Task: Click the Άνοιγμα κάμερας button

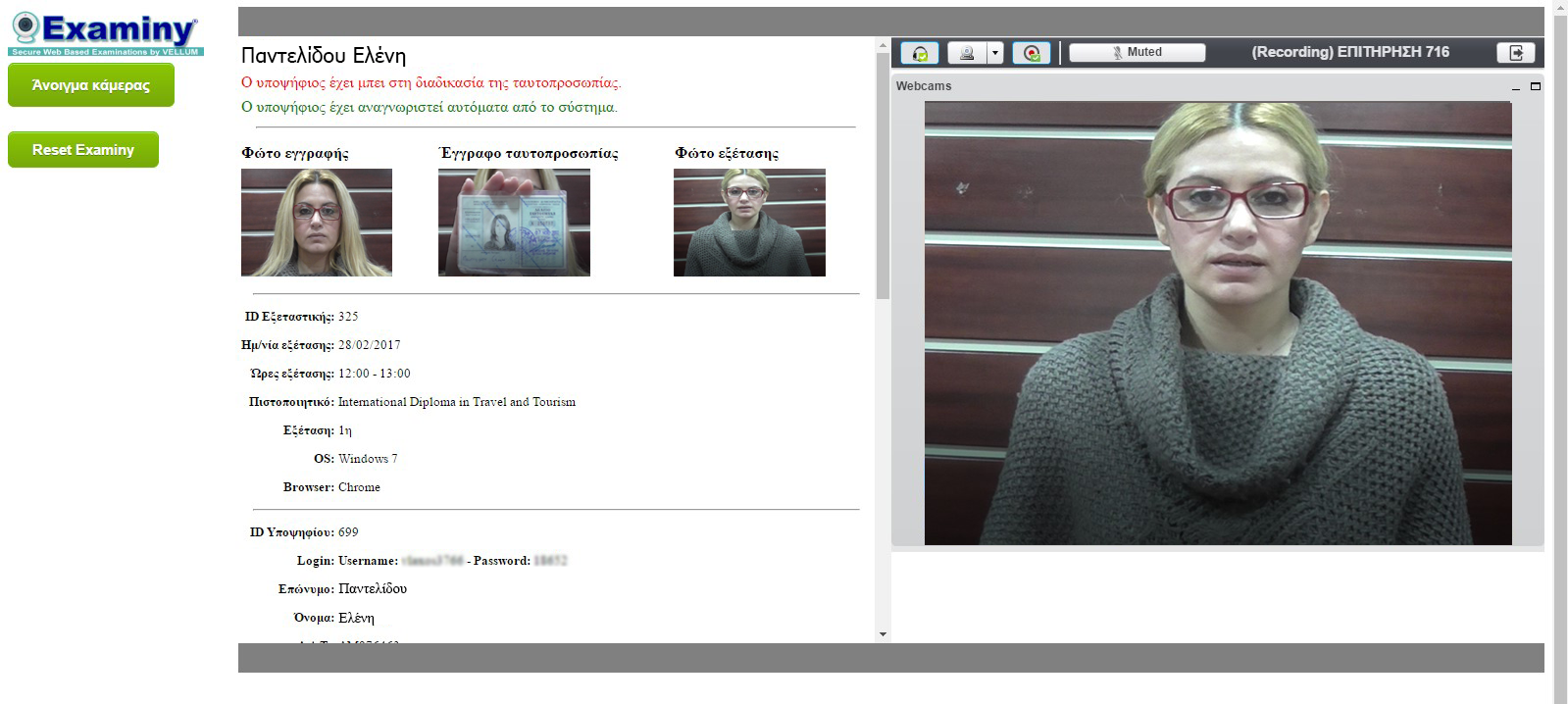Action: [91, 85]
